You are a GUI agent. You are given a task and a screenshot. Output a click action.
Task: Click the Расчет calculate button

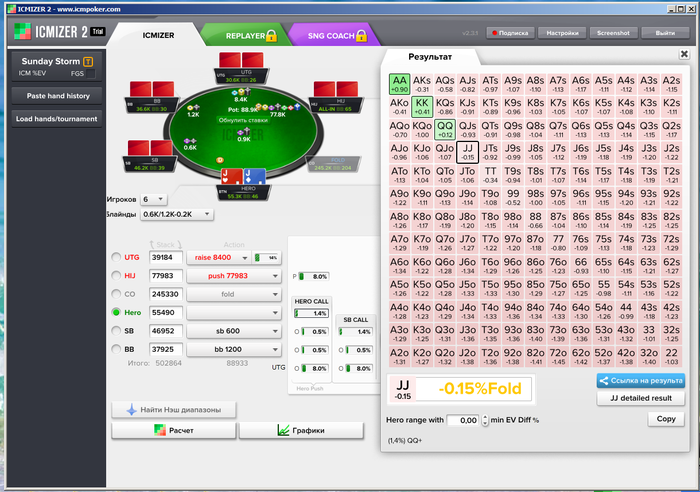[x=174, y=431]
